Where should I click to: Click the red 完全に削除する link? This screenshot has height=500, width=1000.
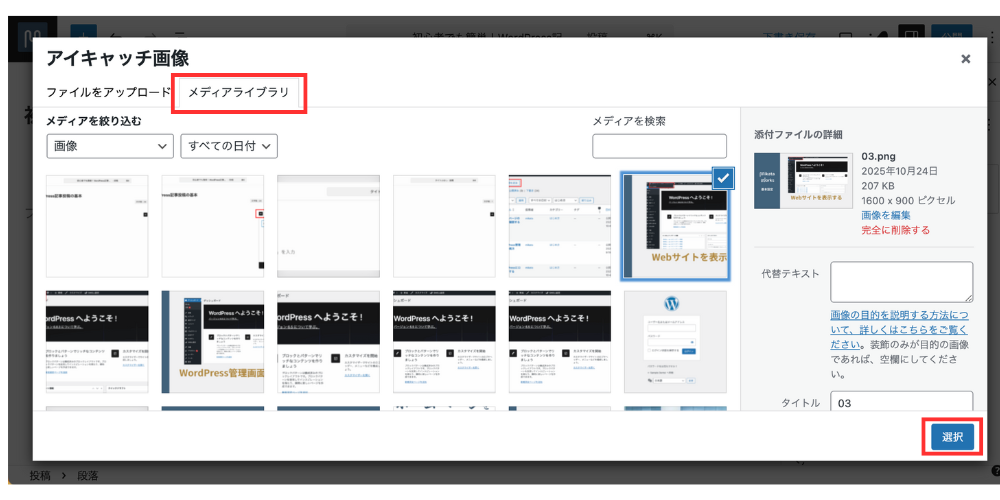(x=895, y=230)
